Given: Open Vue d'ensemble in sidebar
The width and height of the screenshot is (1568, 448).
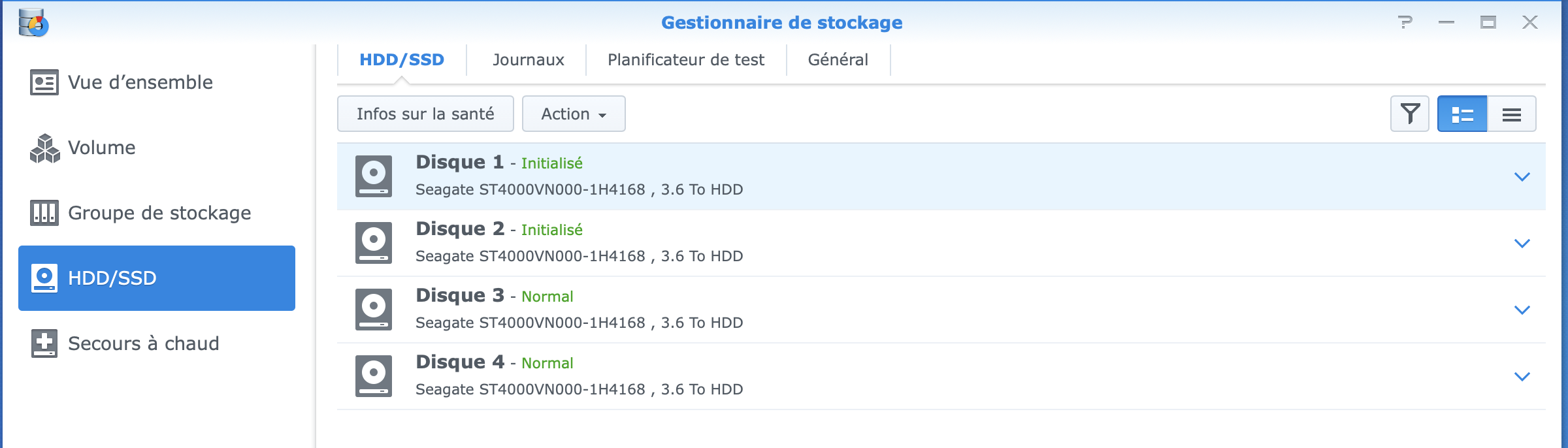Looking at the screenshot, I should point(140,82).
